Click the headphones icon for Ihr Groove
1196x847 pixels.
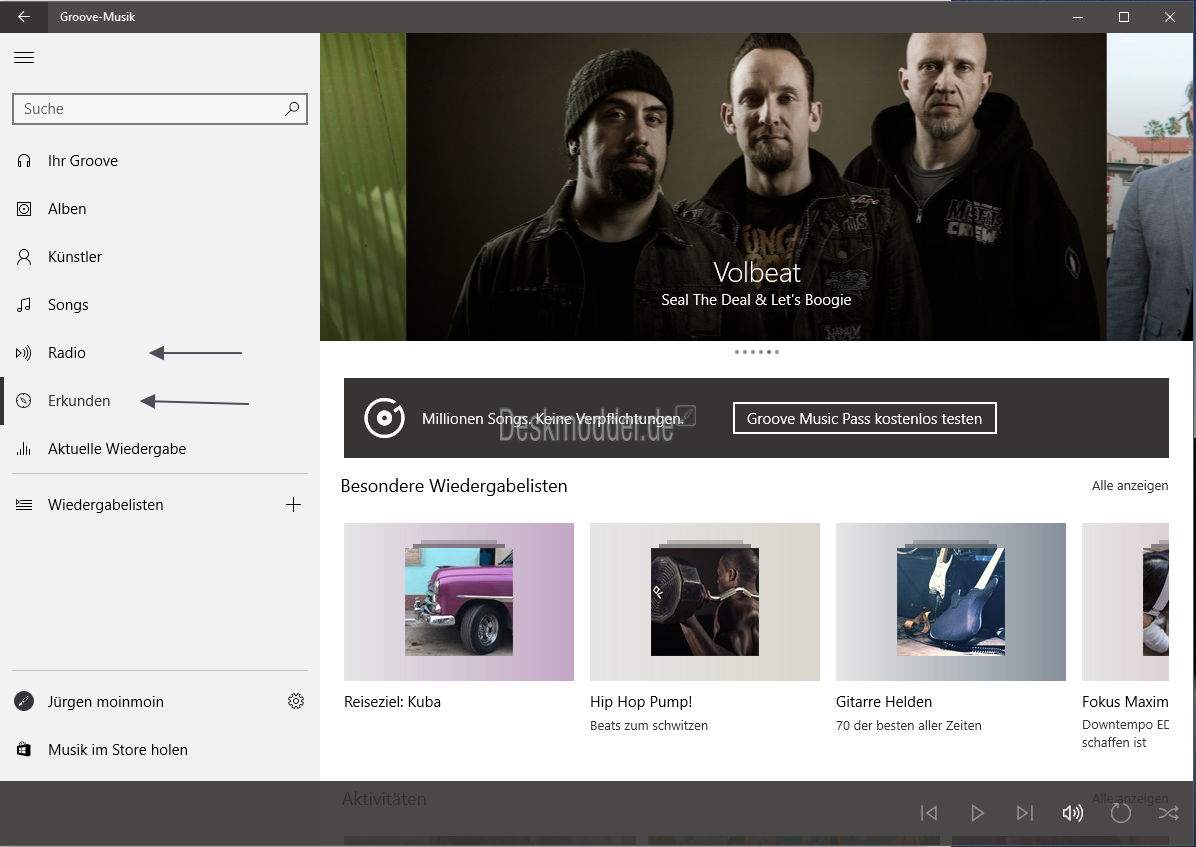(x=24, y=161)
